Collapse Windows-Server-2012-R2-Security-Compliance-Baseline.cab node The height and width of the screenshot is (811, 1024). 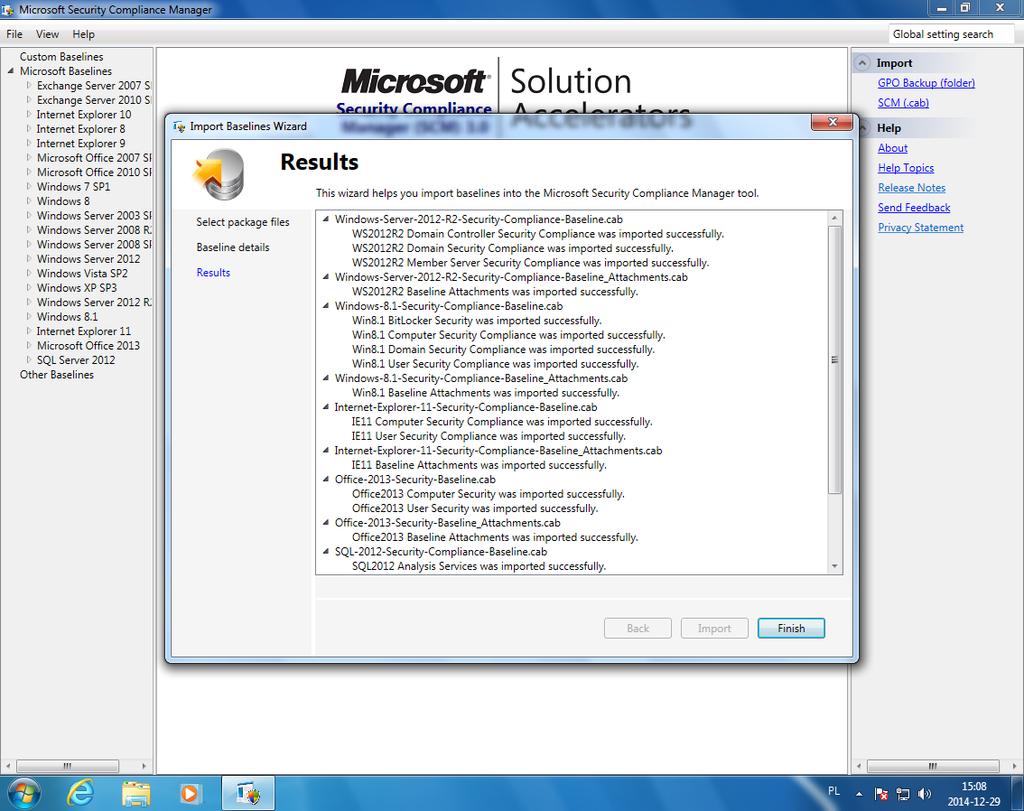[x=326, y=219]
